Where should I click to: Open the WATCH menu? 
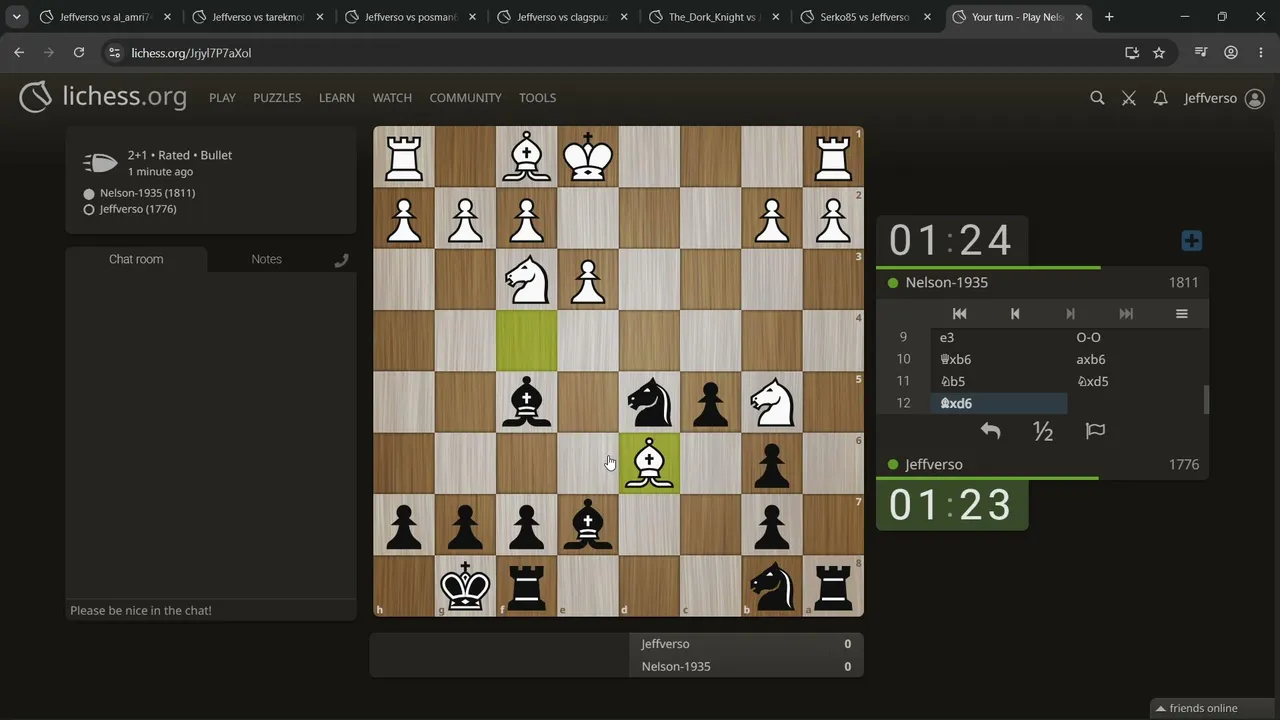[392, 98]
